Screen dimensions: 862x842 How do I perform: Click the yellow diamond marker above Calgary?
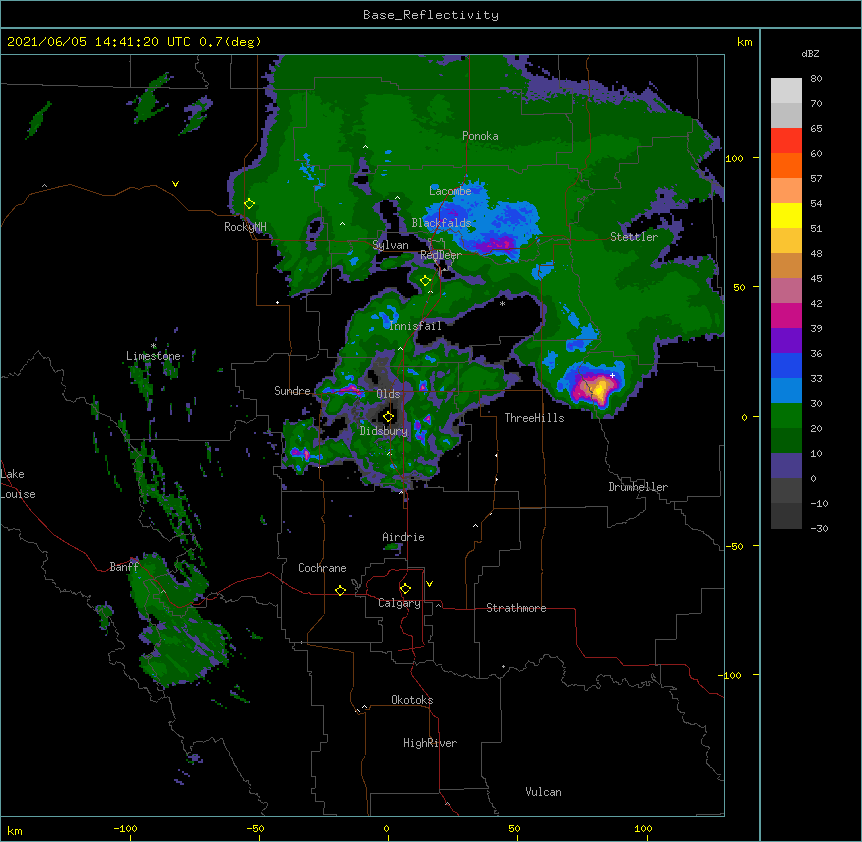point(405,589)
